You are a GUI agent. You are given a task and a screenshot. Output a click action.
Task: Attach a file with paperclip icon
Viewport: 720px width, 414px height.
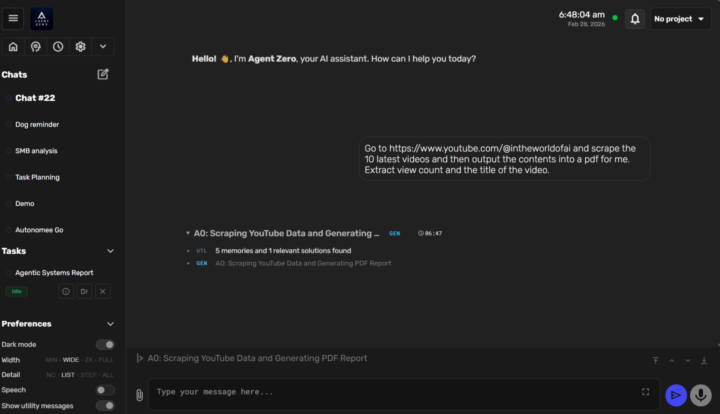pyautogui.click(x=139, y=395)
